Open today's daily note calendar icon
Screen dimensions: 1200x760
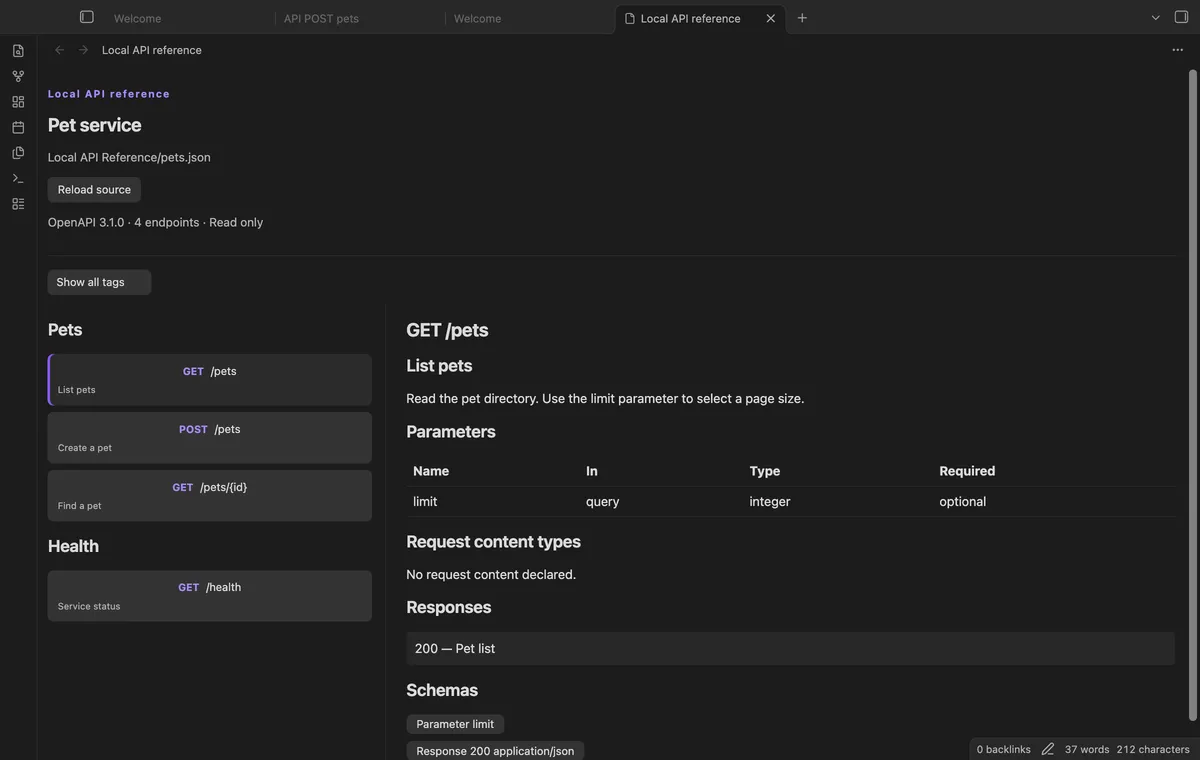(x=18, y=127)
